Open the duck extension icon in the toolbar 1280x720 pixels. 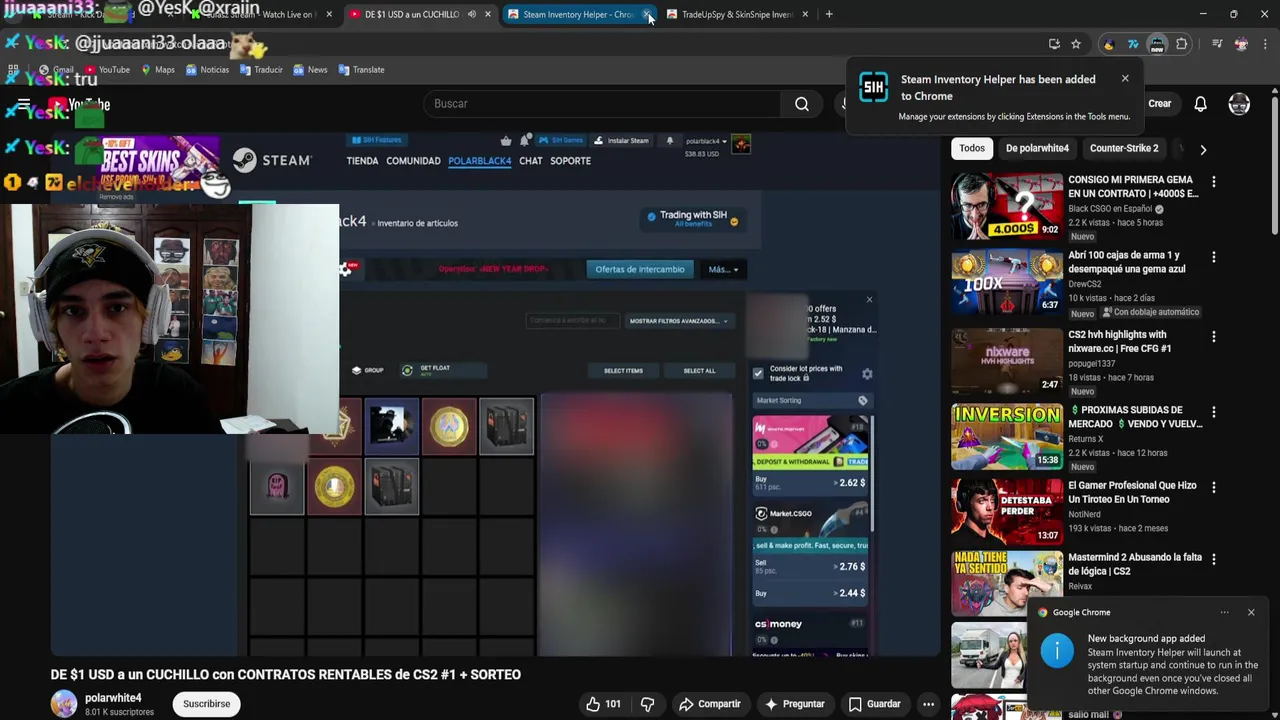[x=1108, y=44]
